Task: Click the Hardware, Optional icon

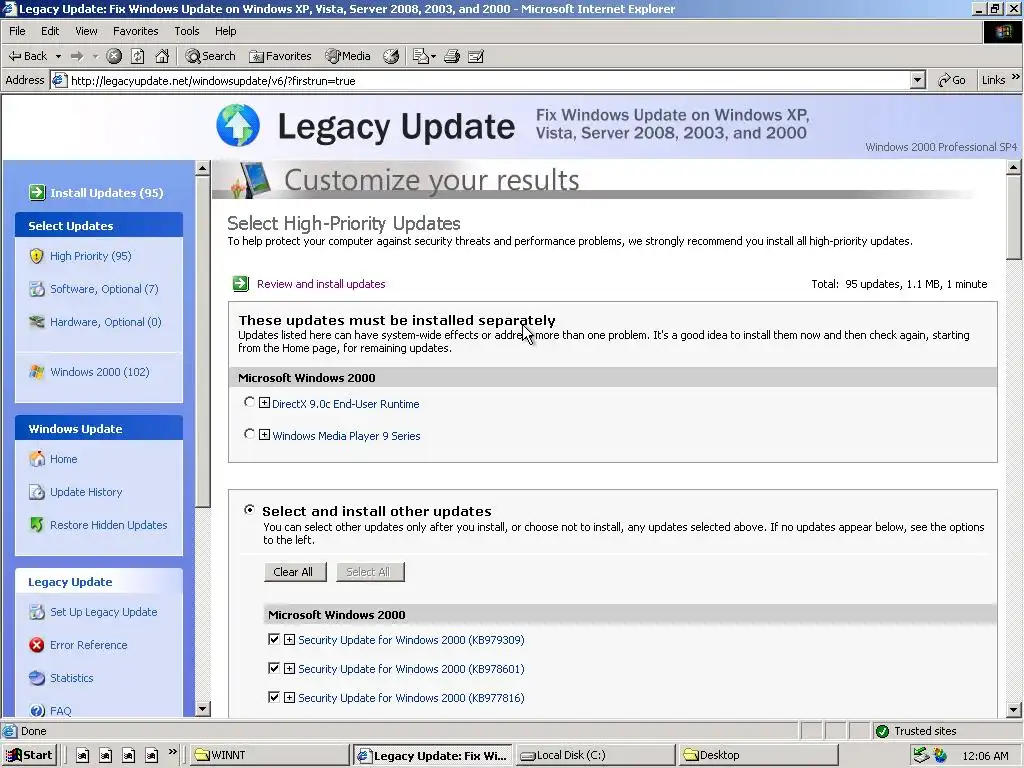Action: pos(37,322)
